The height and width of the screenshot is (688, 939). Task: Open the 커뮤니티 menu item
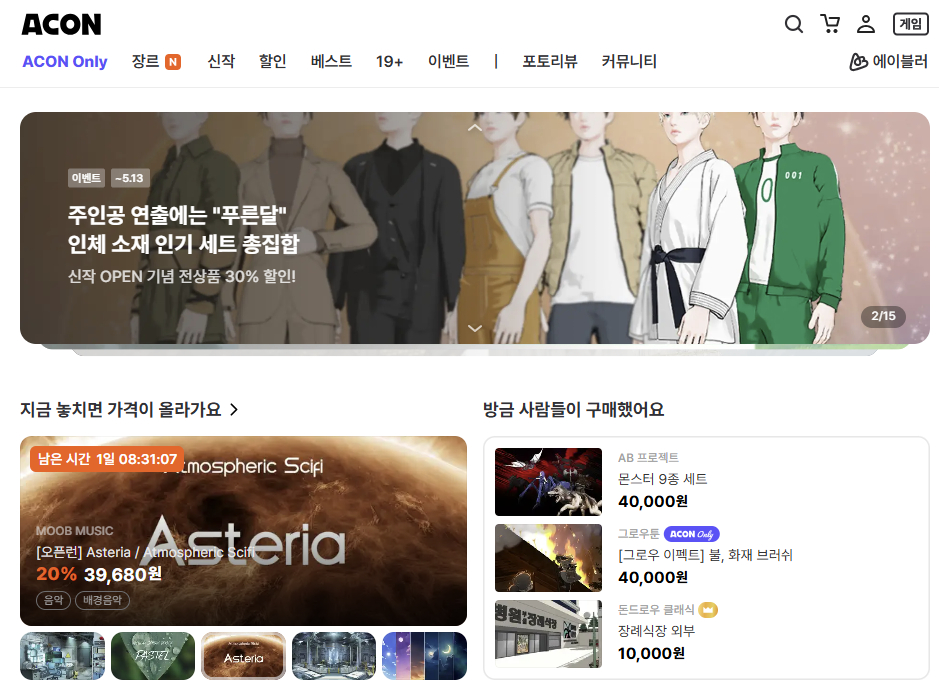tap(629, 61)
